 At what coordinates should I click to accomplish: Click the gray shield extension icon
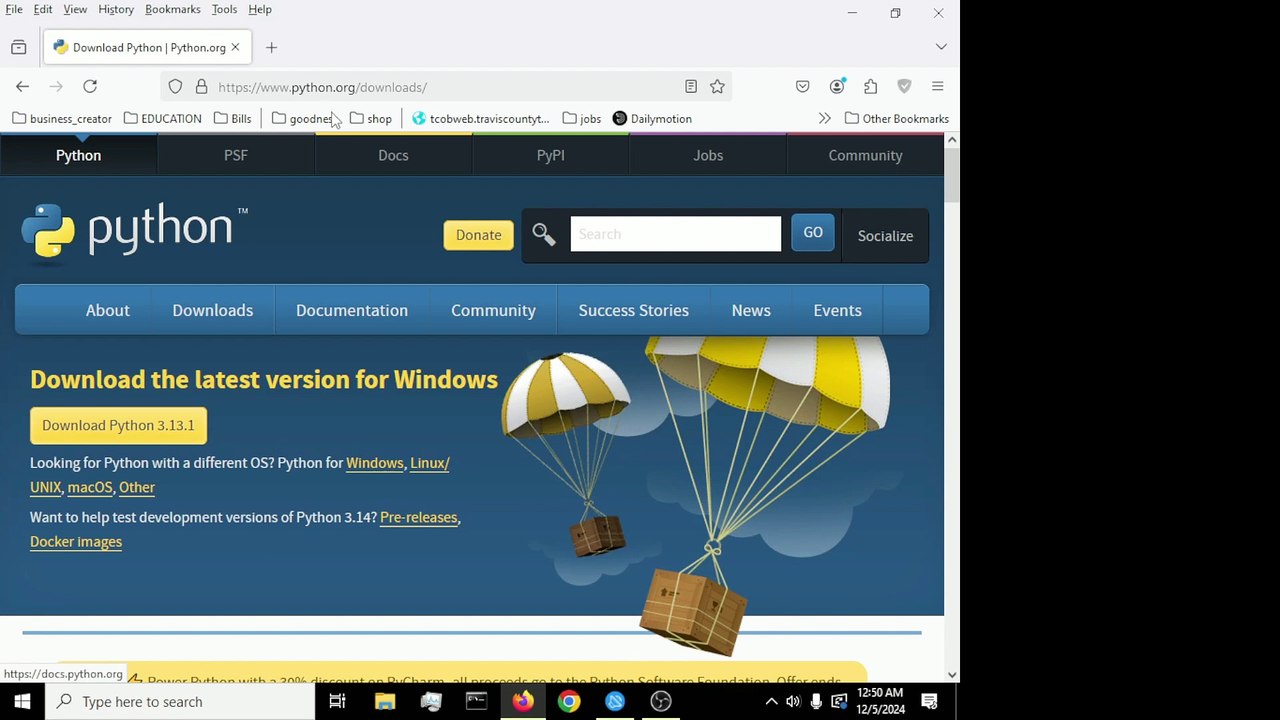tap(904, 87)
